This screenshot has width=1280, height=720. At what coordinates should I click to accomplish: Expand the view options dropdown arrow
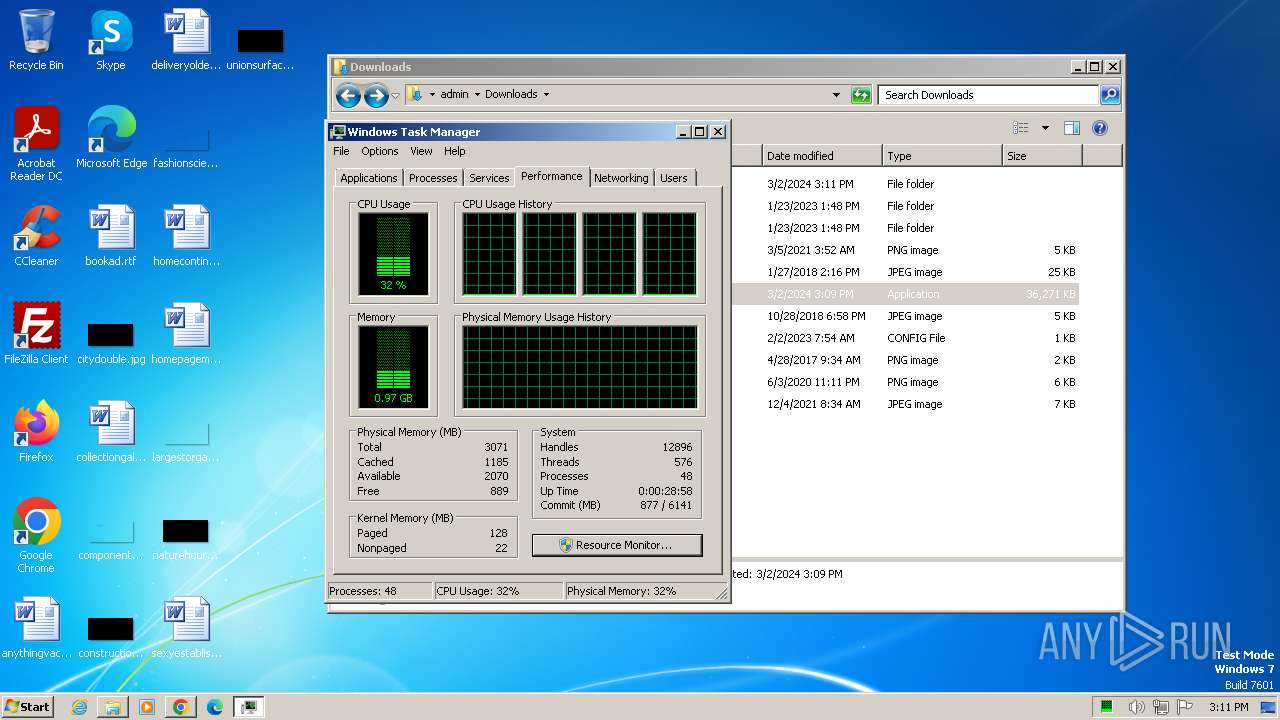1045,128
